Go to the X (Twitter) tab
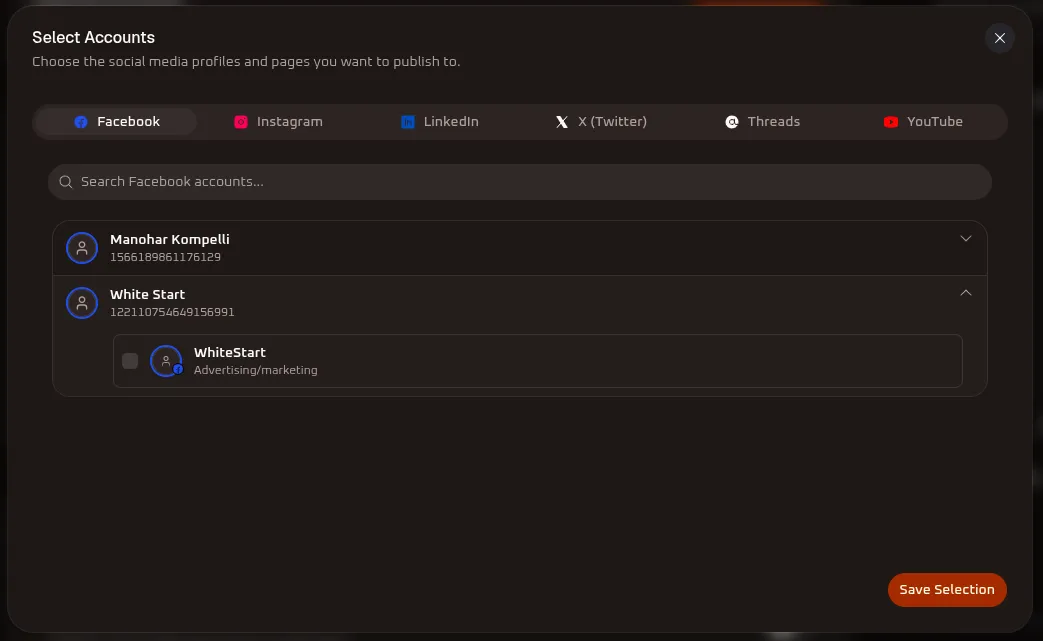This screenshot has width=1043, height=641. click(x=601, y=122)
